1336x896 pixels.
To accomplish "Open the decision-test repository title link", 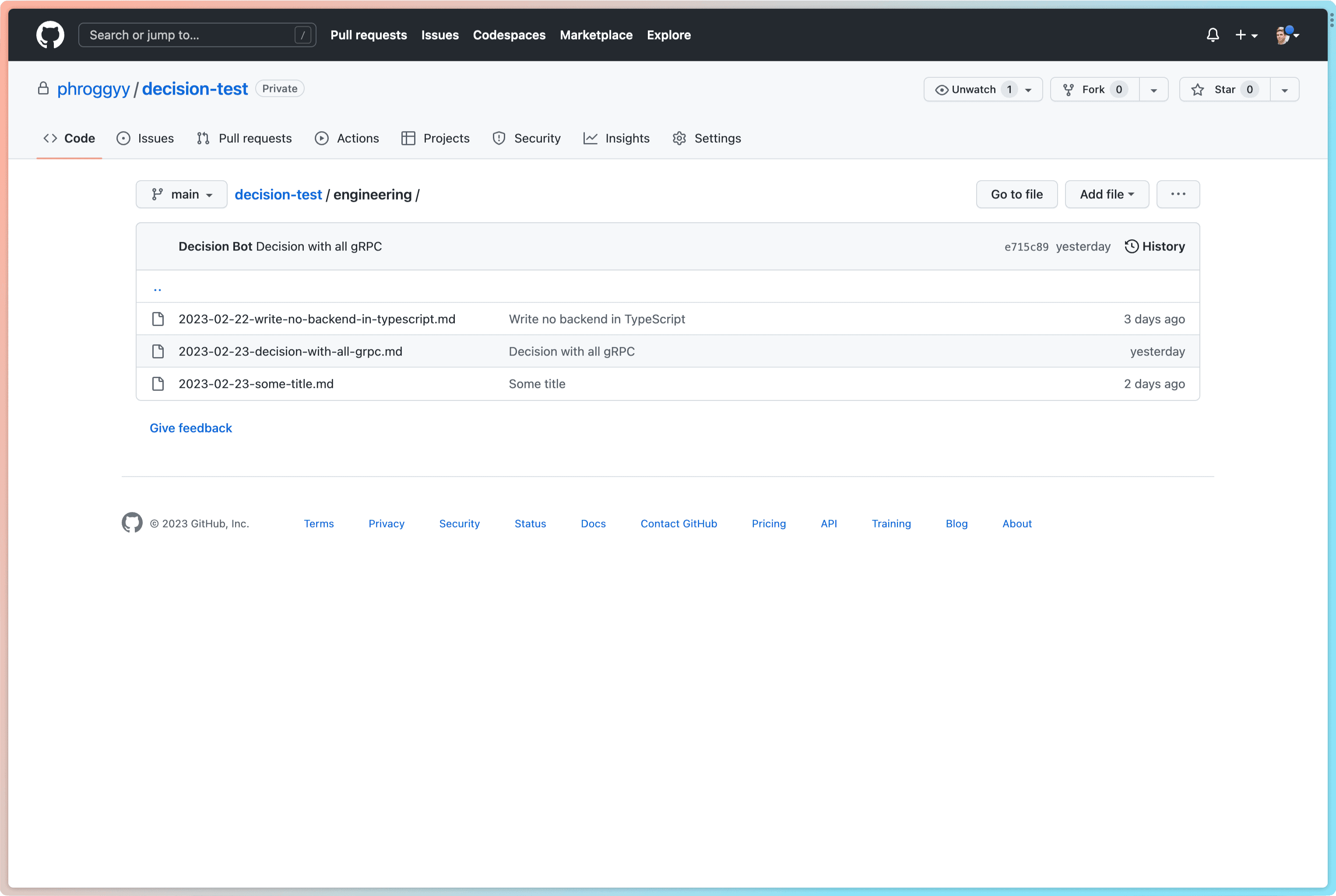I will [195, 88].
